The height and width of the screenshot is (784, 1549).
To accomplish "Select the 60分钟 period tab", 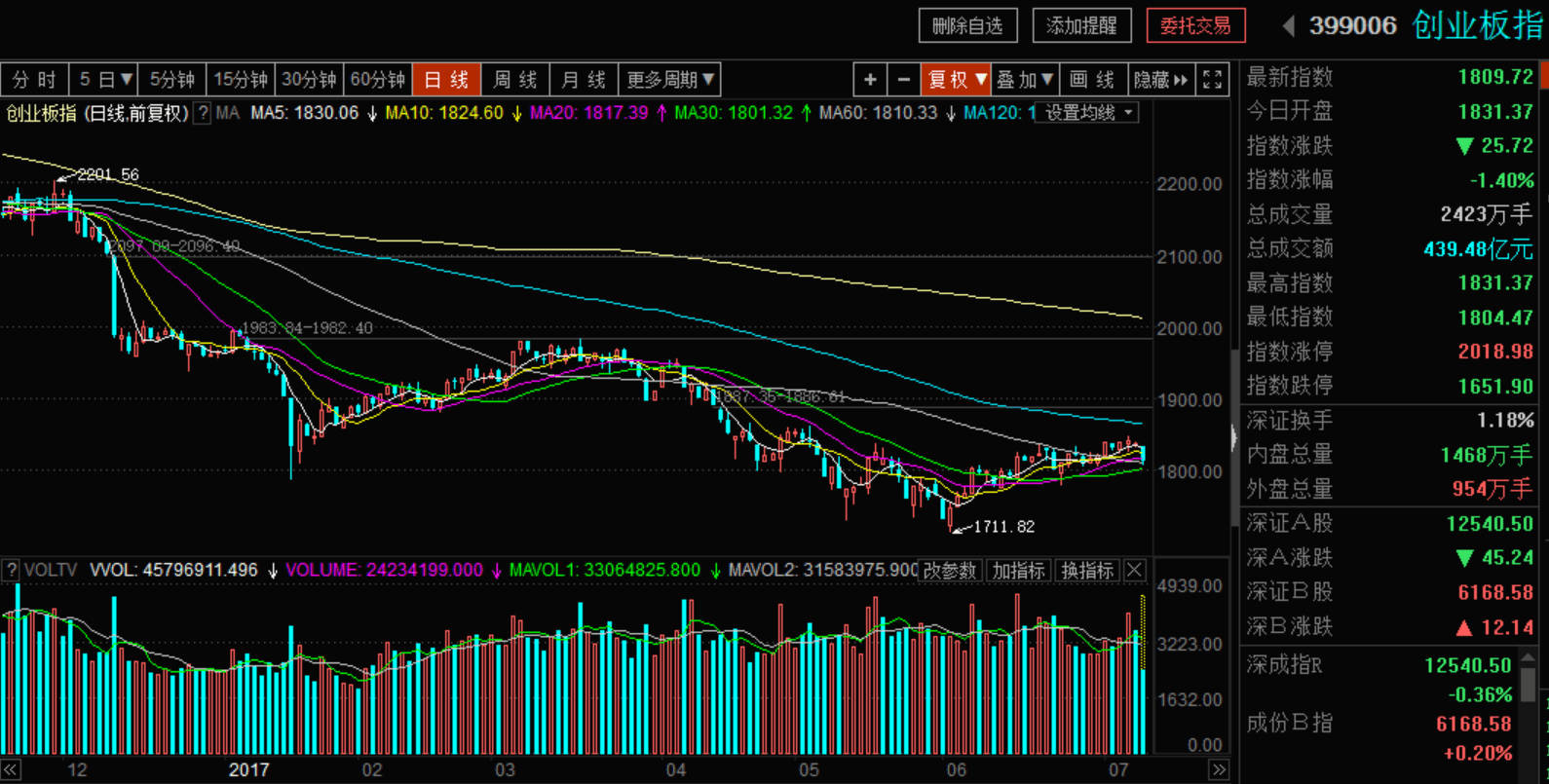I will click(x=377, y=80).
